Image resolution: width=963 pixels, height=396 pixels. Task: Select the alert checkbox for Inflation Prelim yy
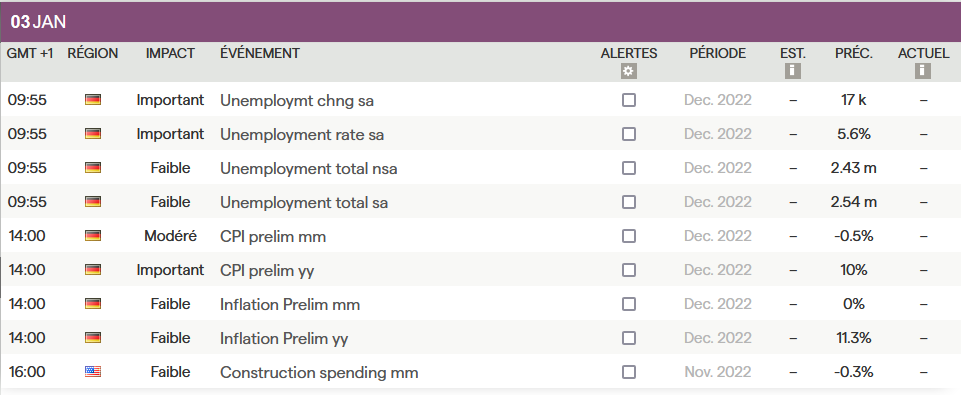629,338
